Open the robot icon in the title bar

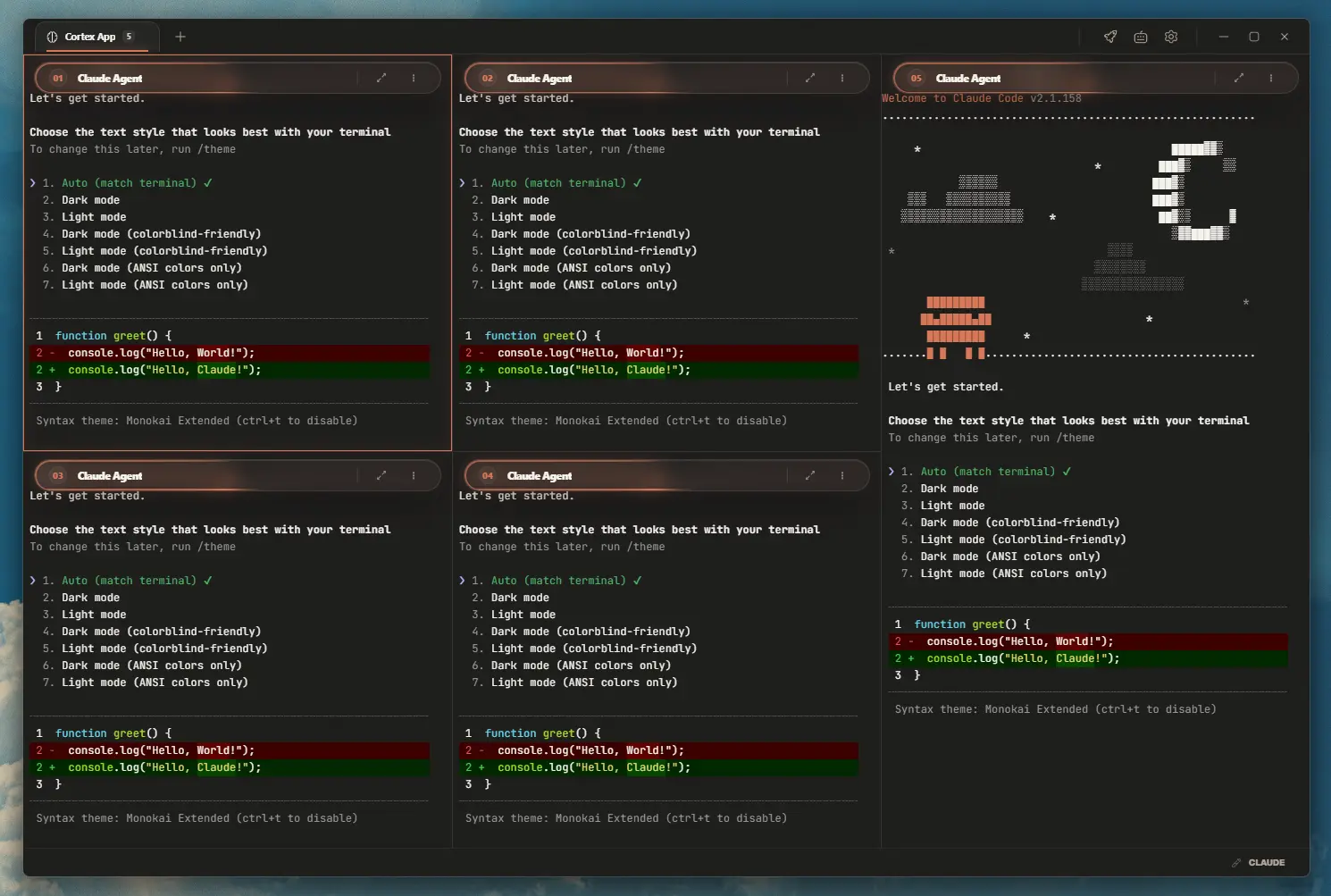[1141, 37]
